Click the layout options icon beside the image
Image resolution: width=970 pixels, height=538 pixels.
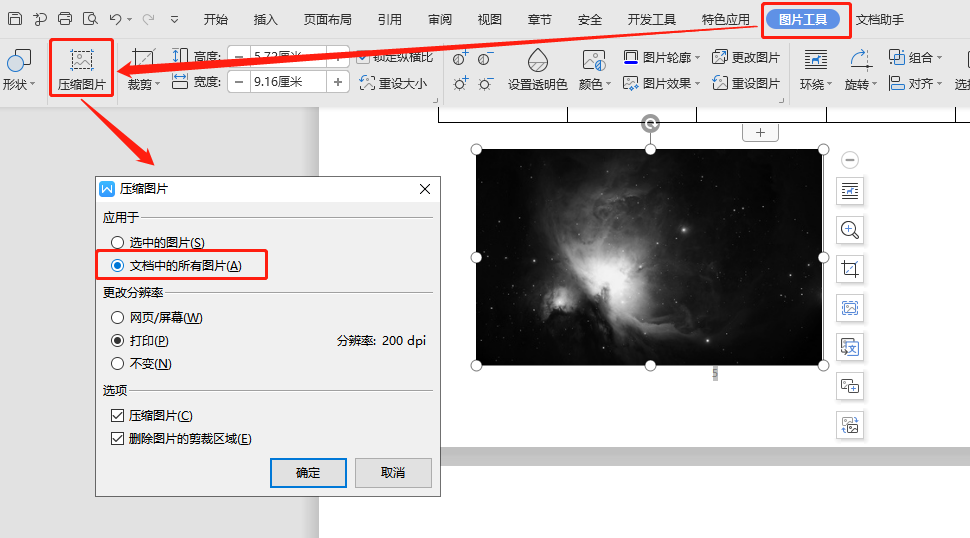pyautogui.click(x=850, y=191)
